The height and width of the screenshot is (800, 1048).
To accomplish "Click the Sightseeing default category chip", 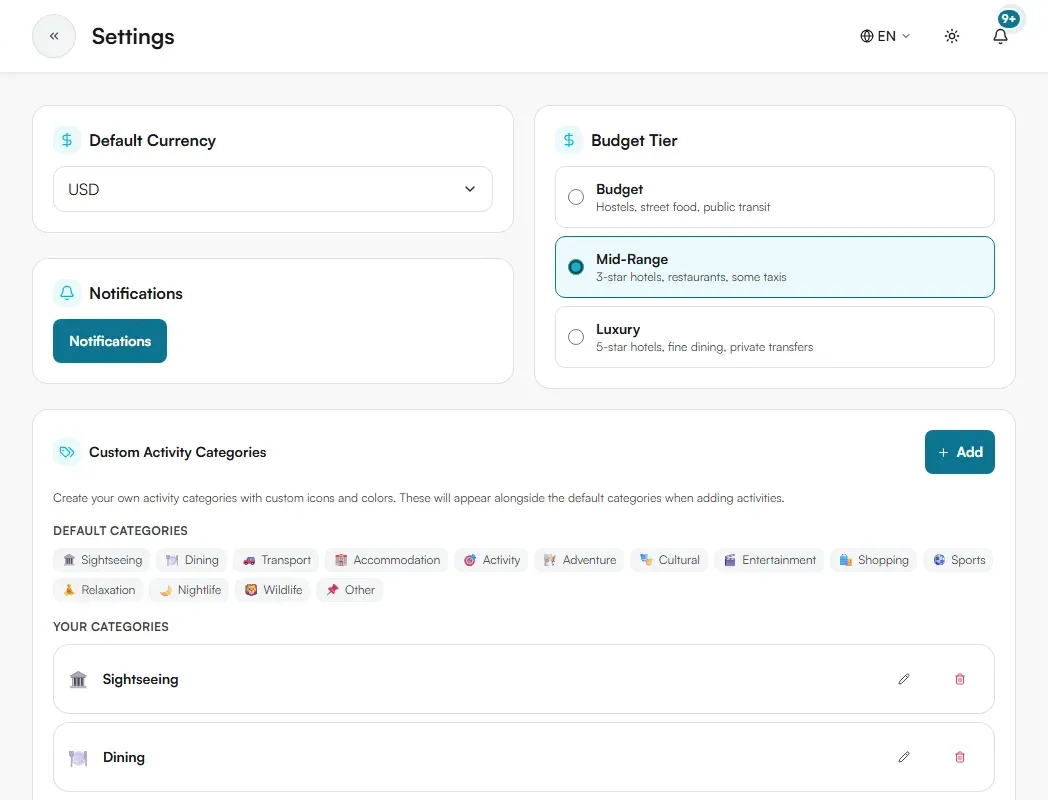I will pyautogui.click(x=102, y=560).
